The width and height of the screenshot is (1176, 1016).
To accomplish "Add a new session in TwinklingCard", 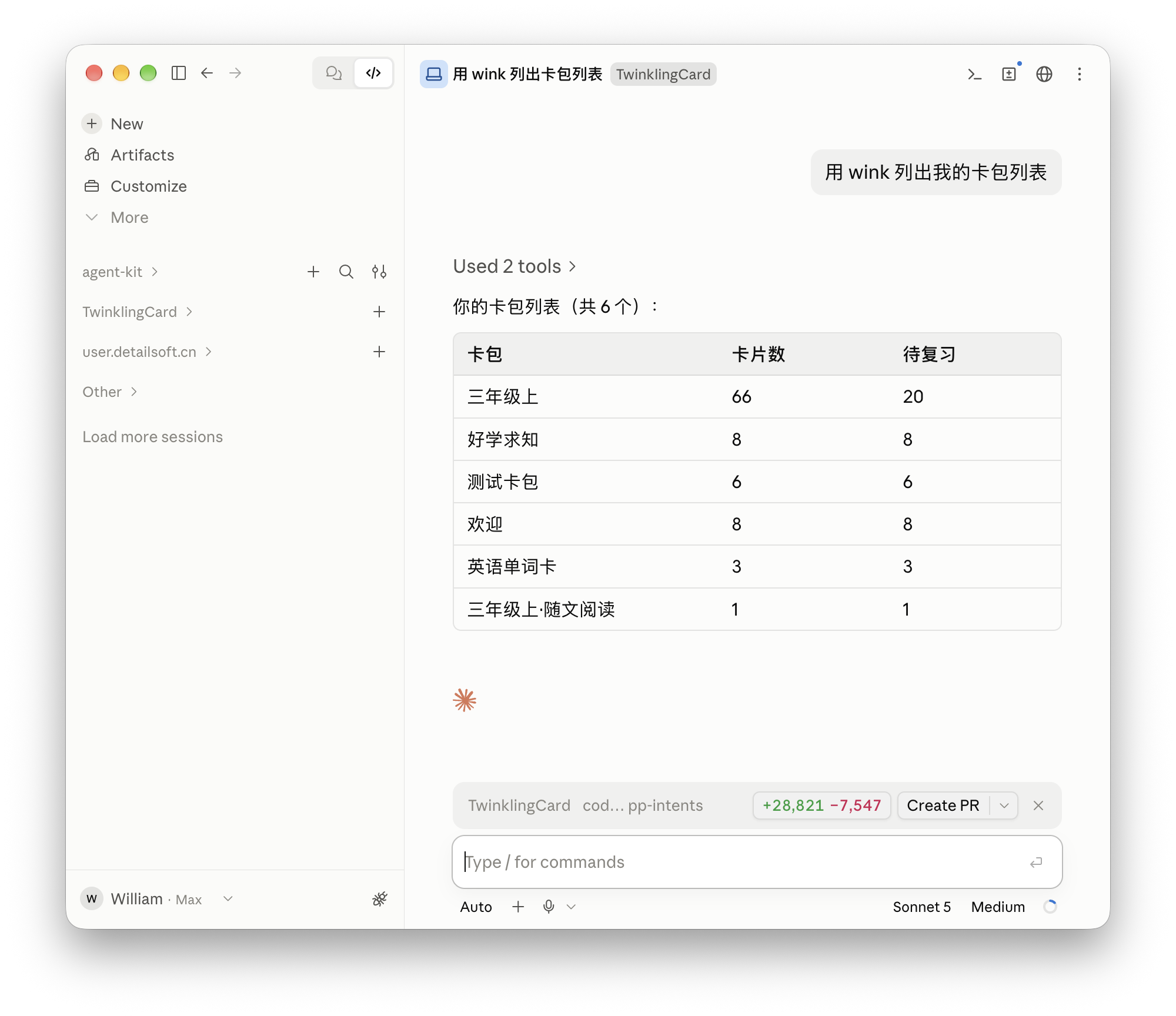I will 379,312.
